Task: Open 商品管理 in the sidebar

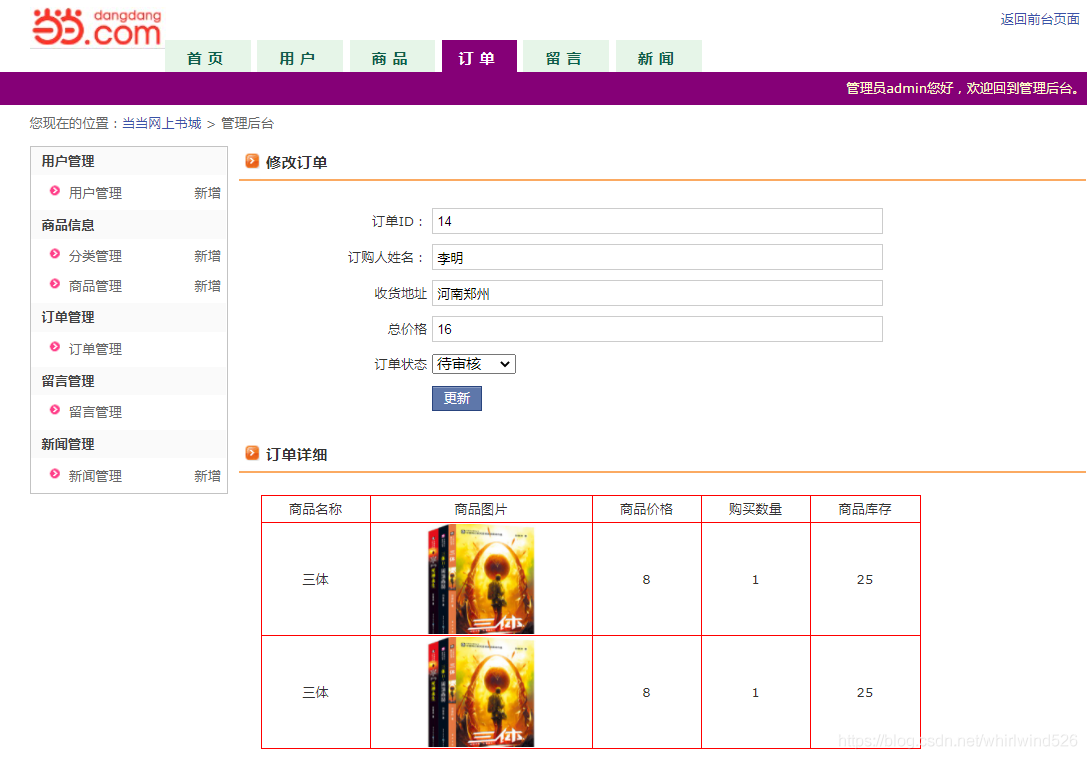Action: coord(95,286)
